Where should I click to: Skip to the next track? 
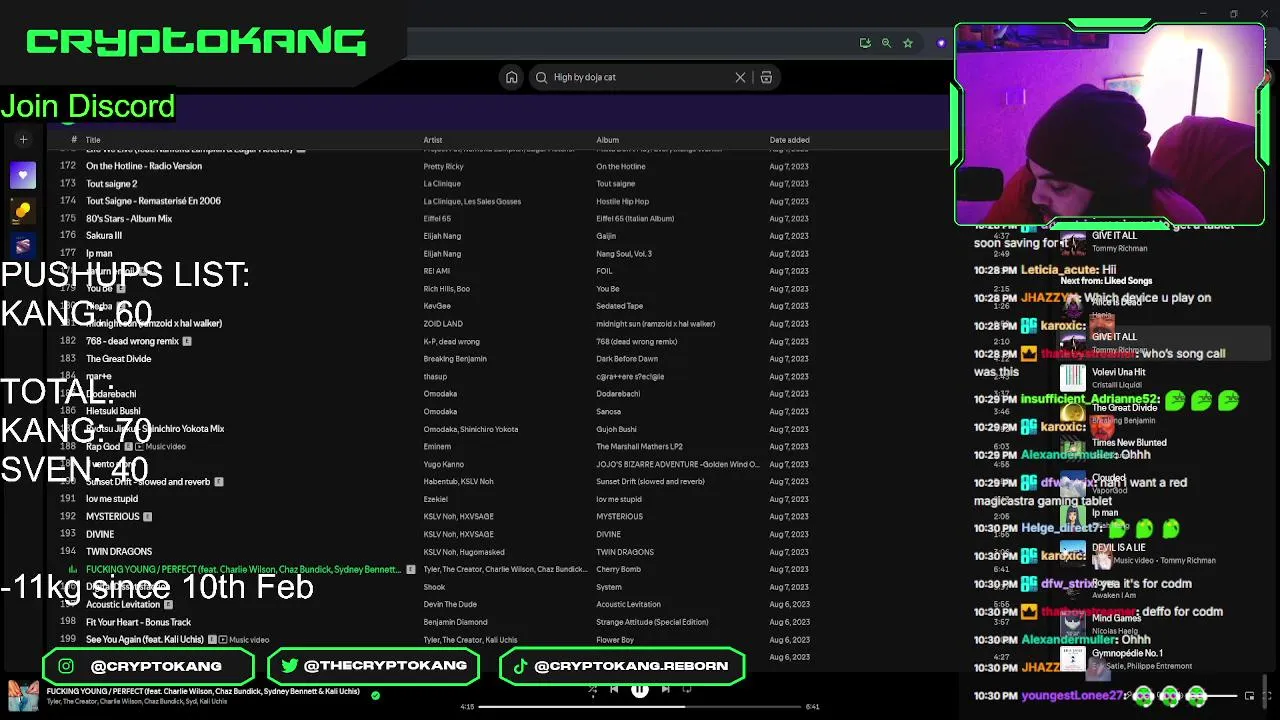(665, 688)
